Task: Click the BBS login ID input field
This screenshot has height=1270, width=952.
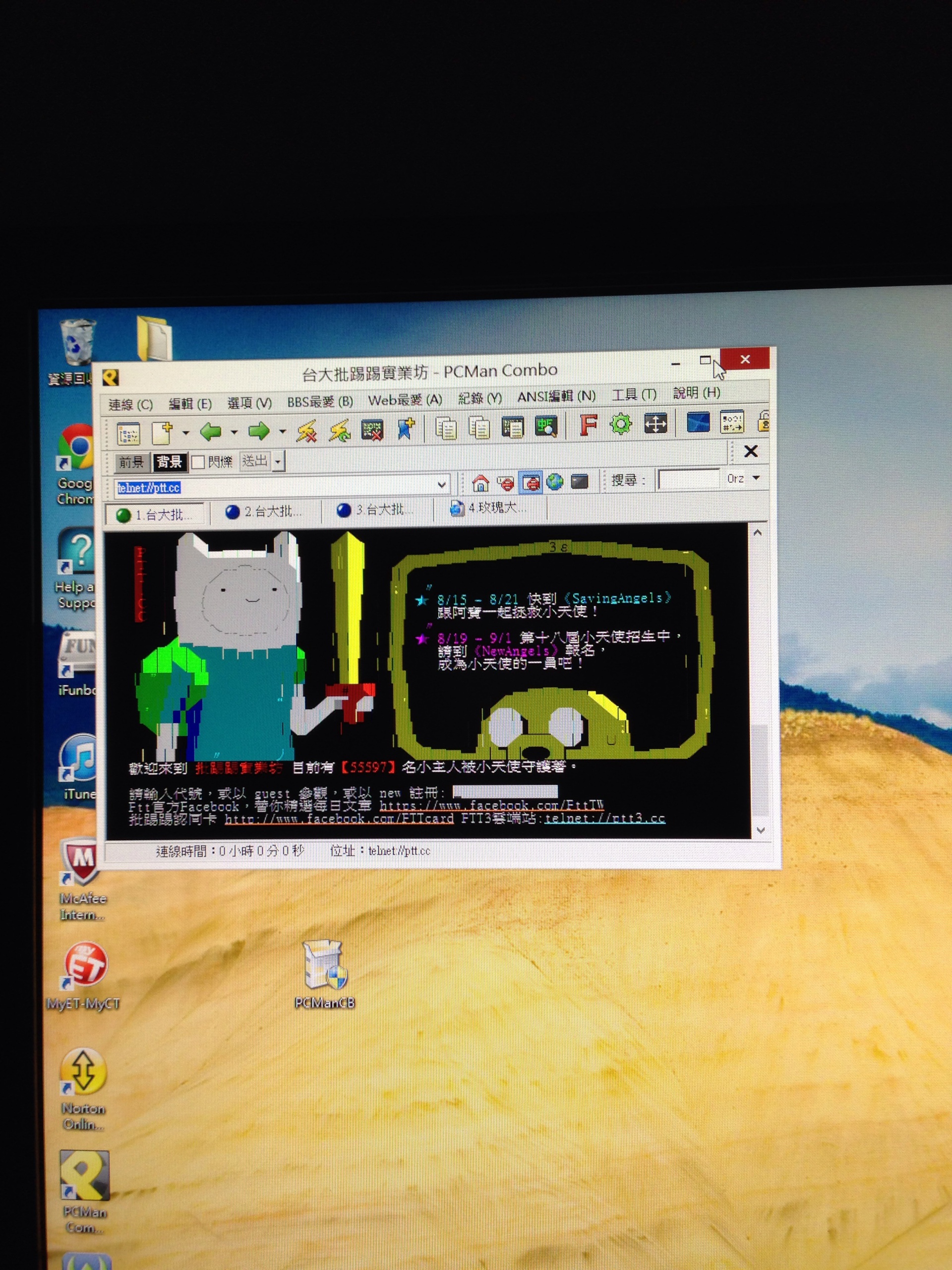Action: [x=505, y=792]
